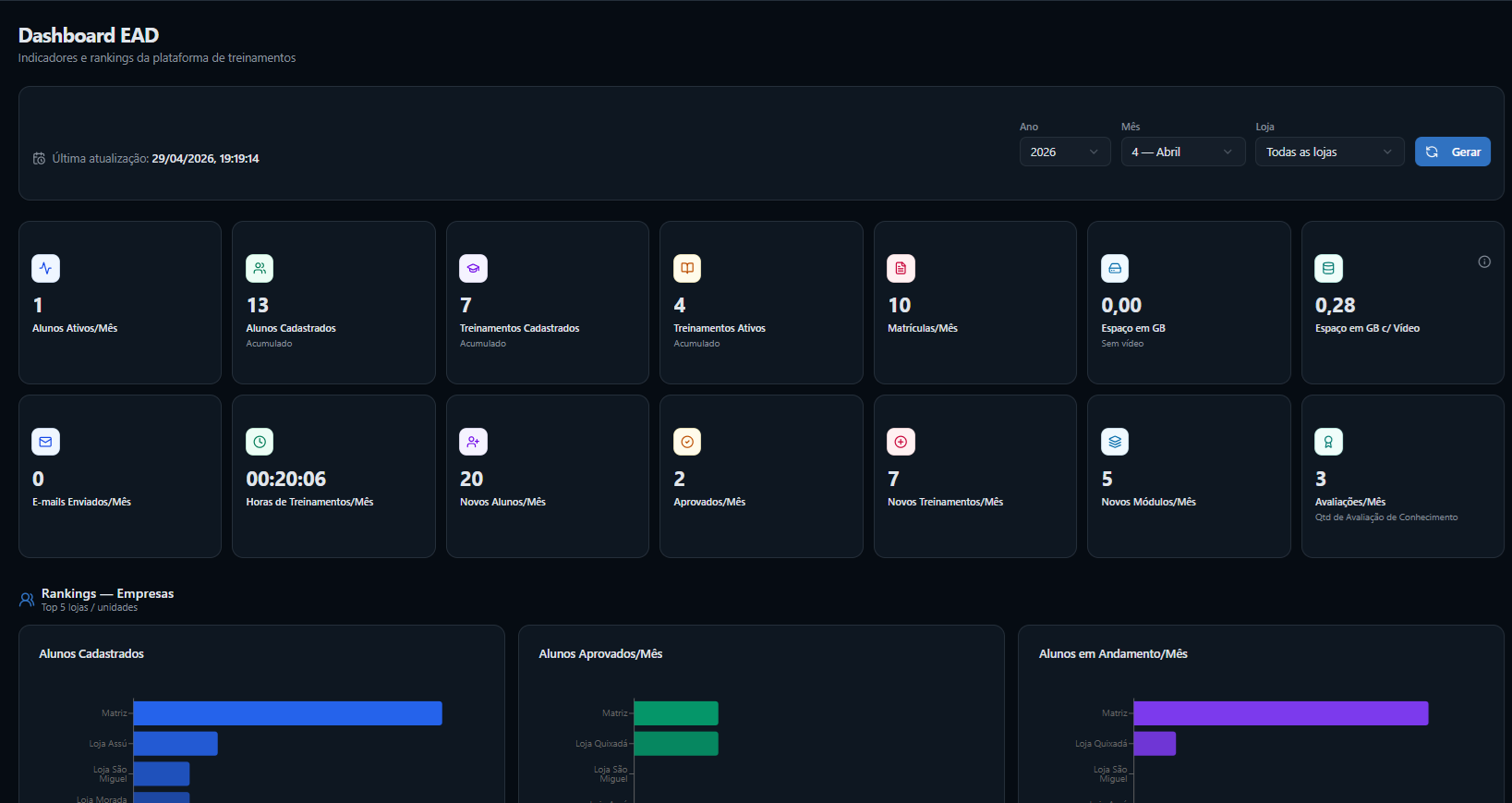
Task: Click the Horas de Treinamentos clock icon
Action: (x=260, y=442)
